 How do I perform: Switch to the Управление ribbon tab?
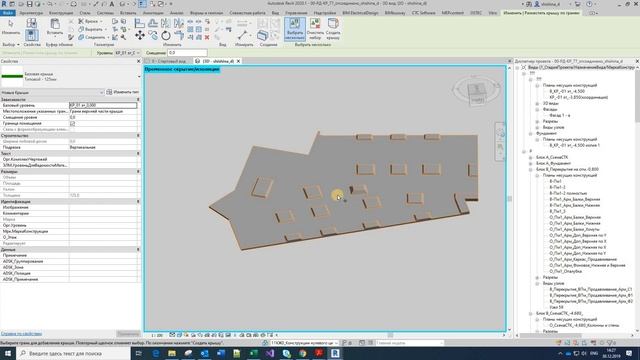pyautogui.click(x=296, y=13)
